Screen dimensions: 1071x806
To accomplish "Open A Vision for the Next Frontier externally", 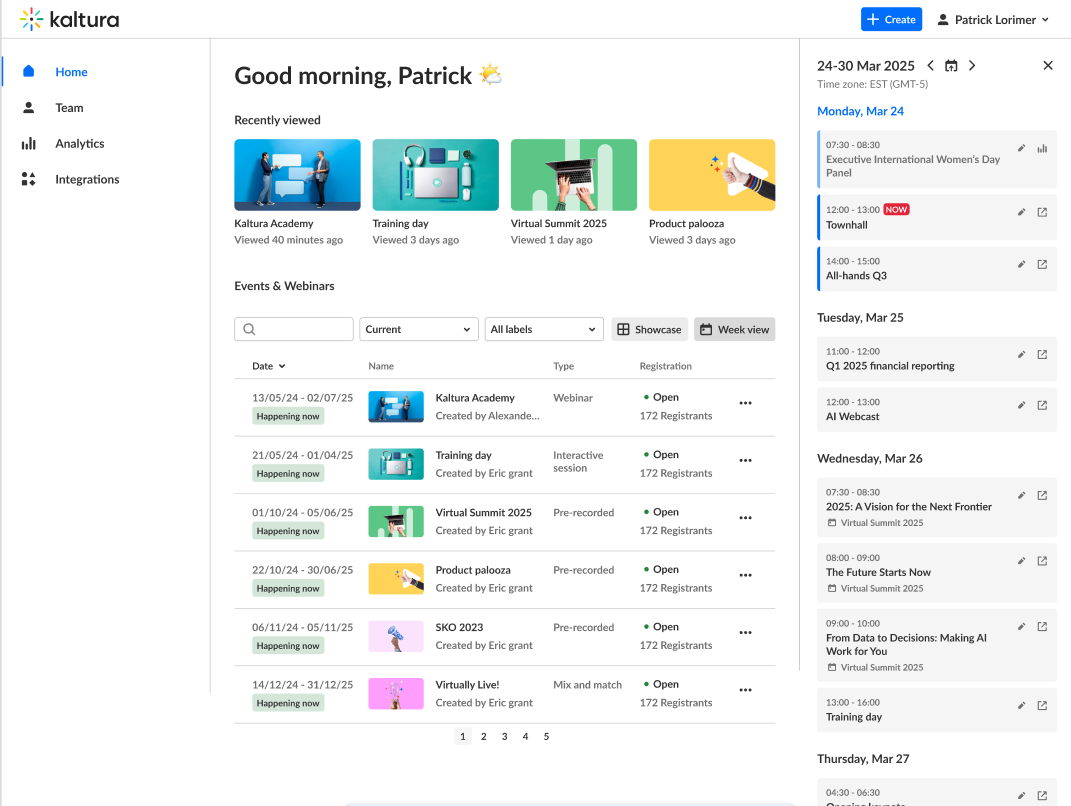I will point(1042,495).
